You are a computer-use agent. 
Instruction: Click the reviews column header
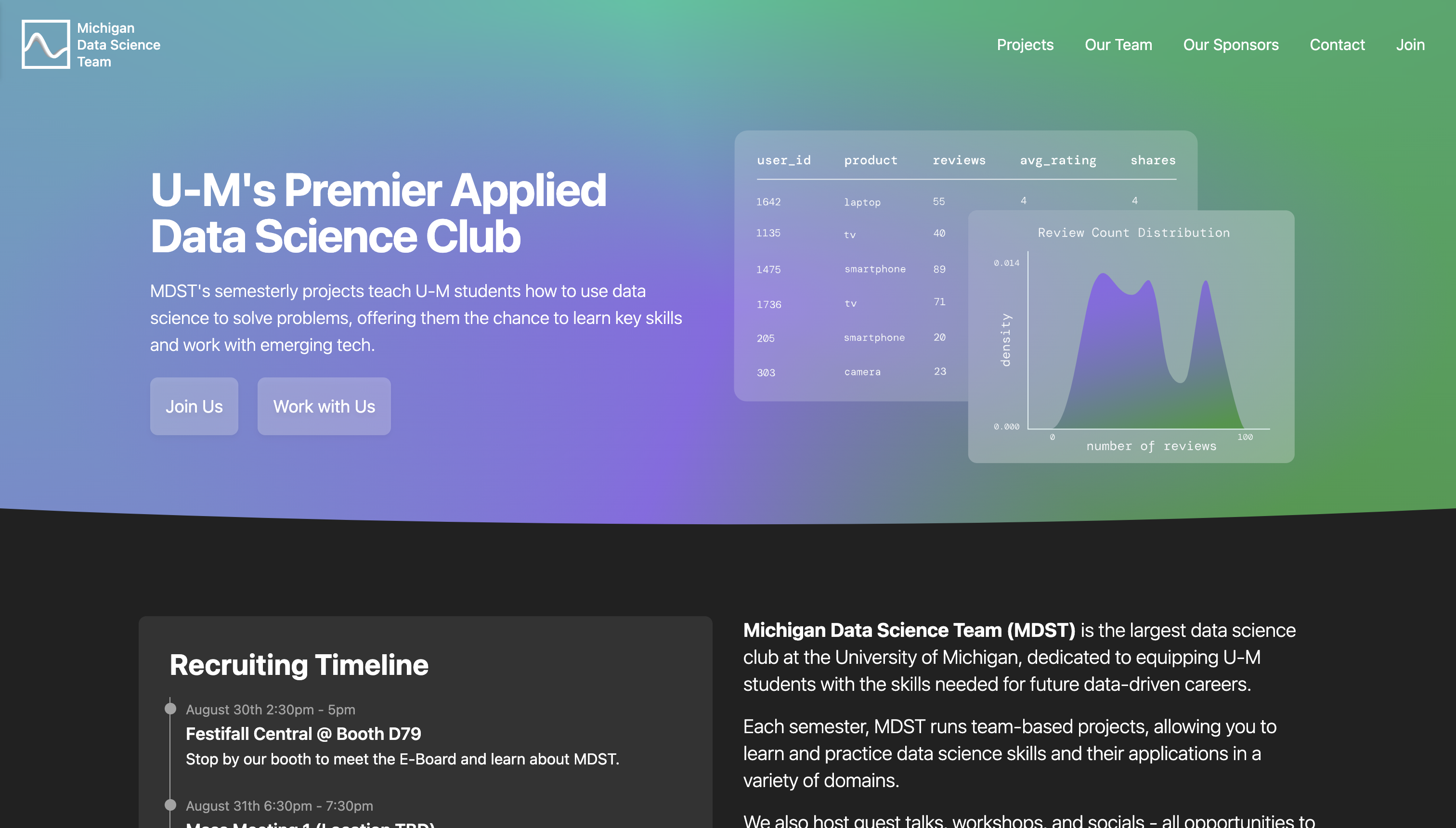(x=959, y=160)
